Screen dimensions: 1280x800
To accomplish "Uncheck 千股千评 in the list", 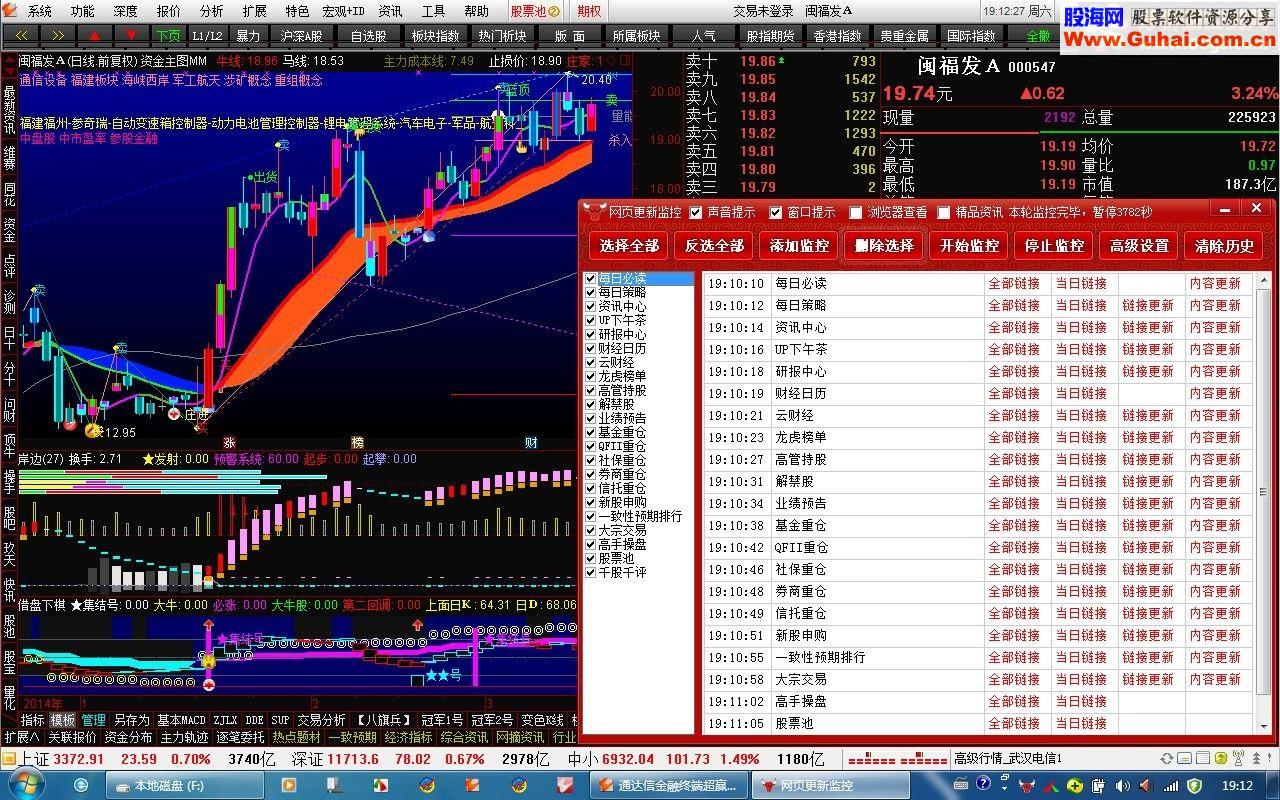I will 591,573.
